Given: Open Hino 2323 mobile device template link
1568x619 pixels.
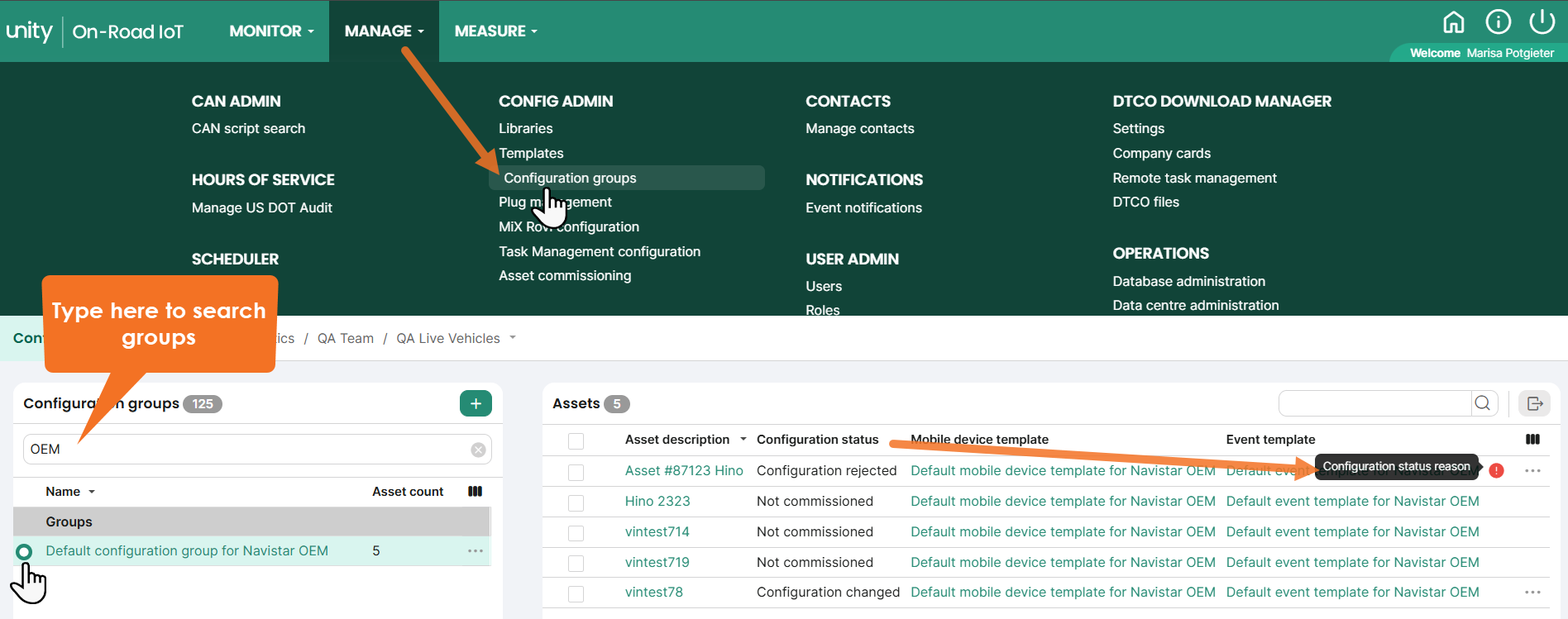Looking at the screenshot, I should pyautogui.click(x=1063, y=501).
